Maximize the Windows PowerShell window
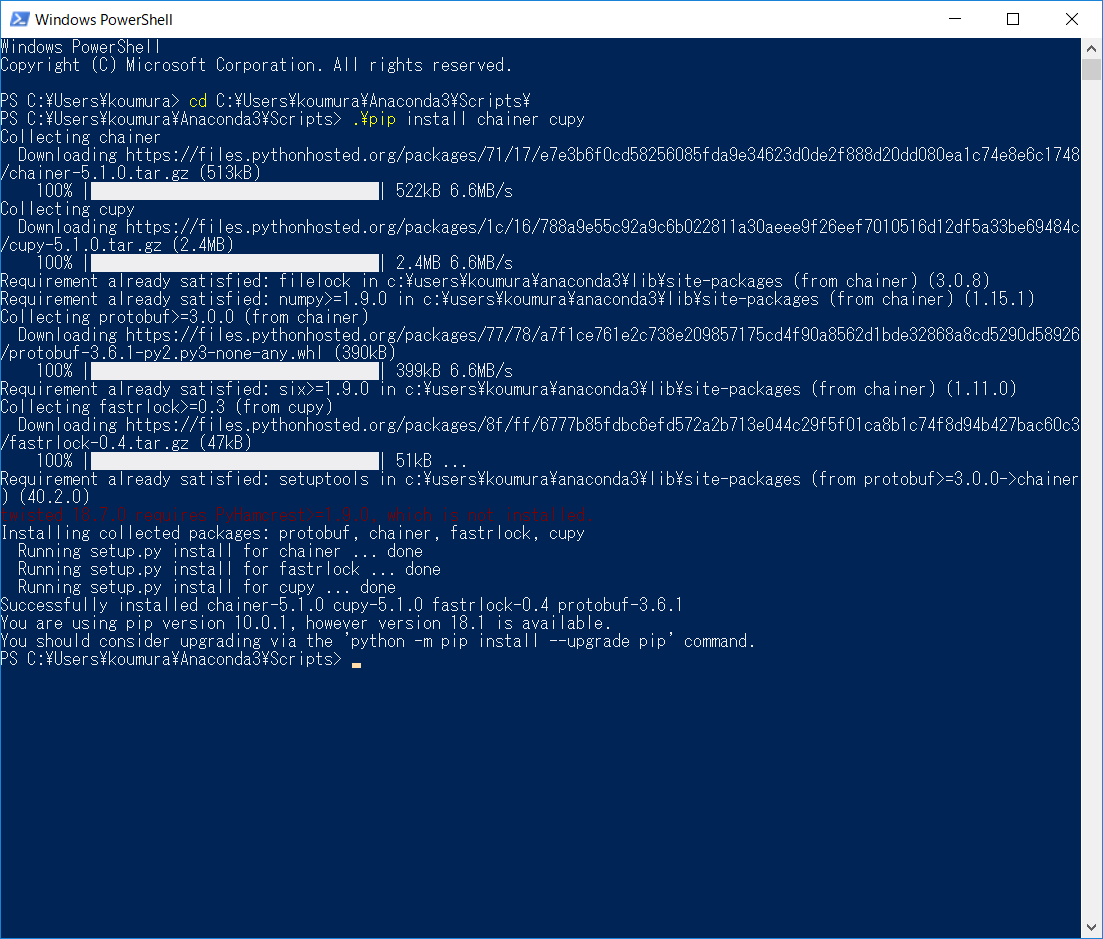 pyautogui.click(x=1013, y=19)
